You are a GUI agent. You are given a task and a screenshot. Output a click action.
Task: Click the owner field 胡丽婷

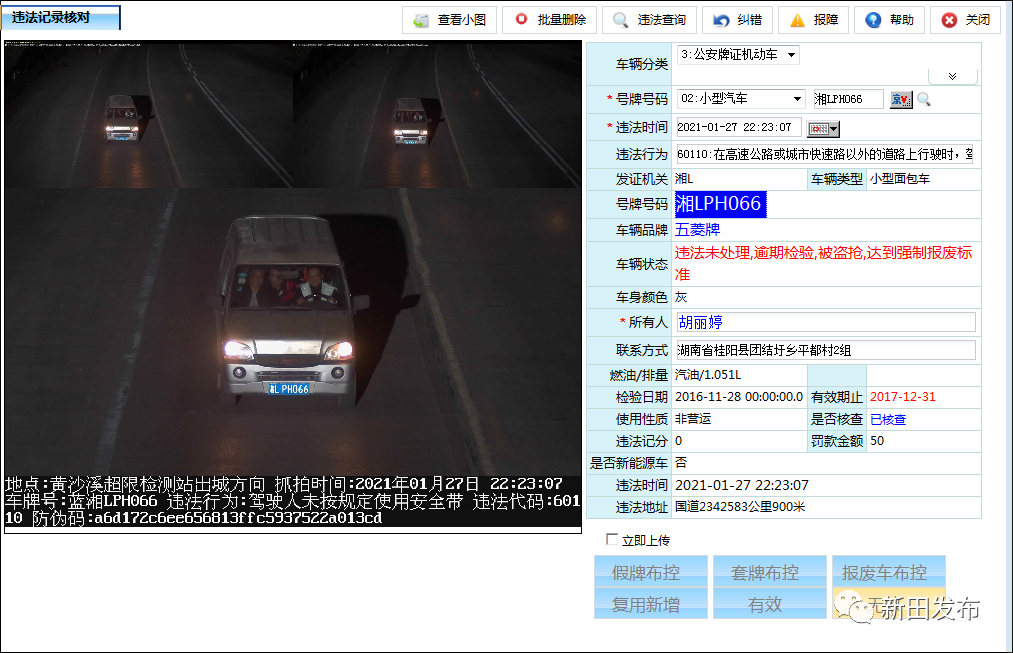tap(826, 322)
